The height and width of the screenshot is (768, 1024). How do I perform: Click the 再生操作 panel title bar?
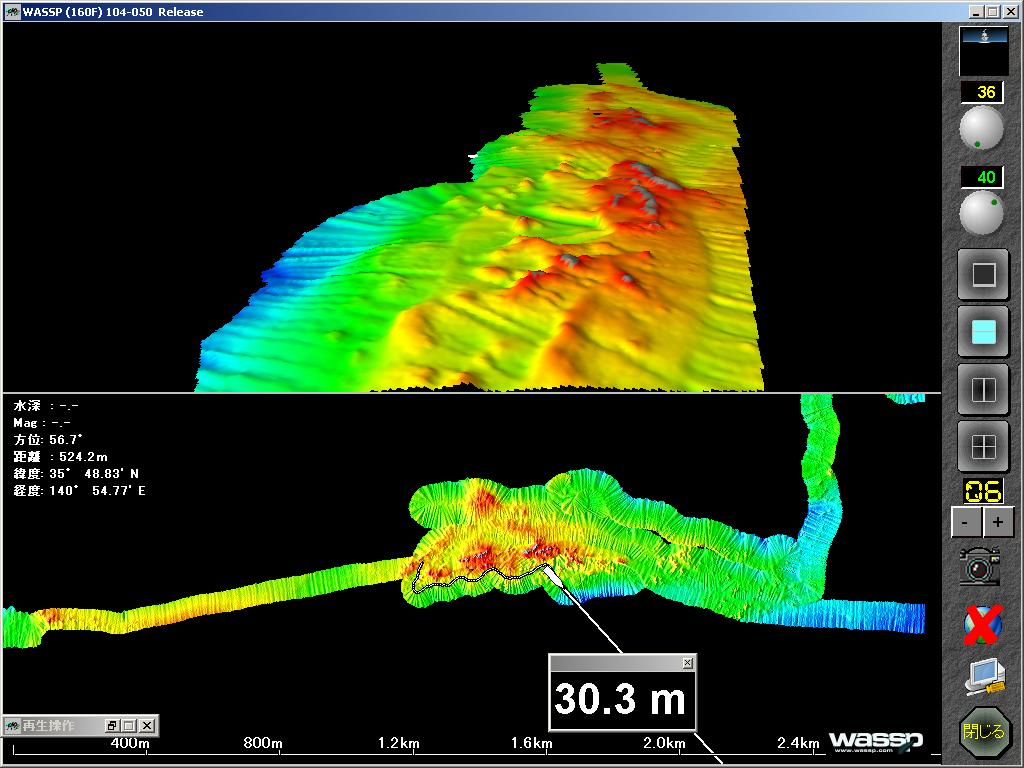click(80, 726)
